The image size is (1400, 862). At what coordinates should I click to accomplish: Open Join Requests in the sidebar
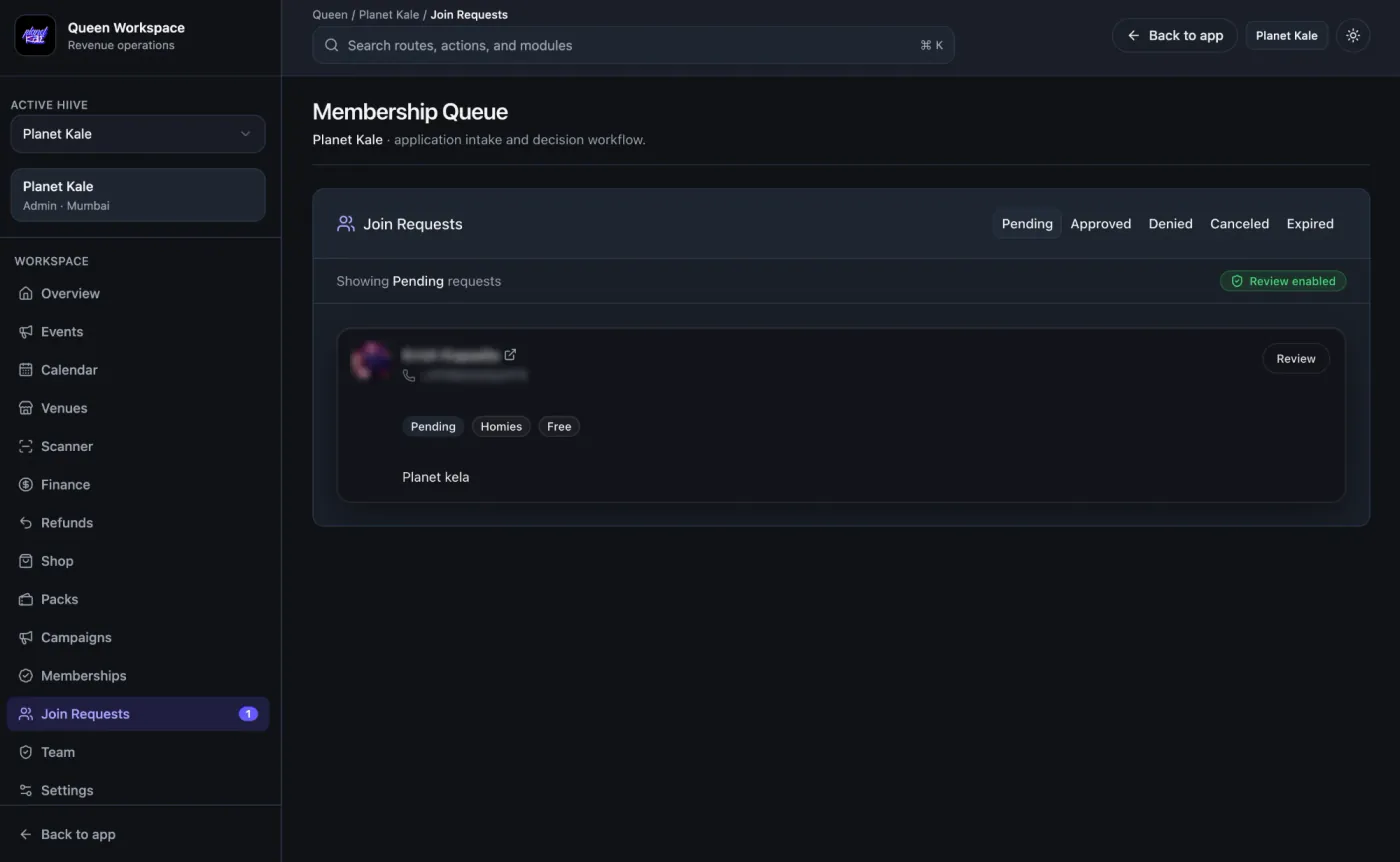tap(138, 714)
